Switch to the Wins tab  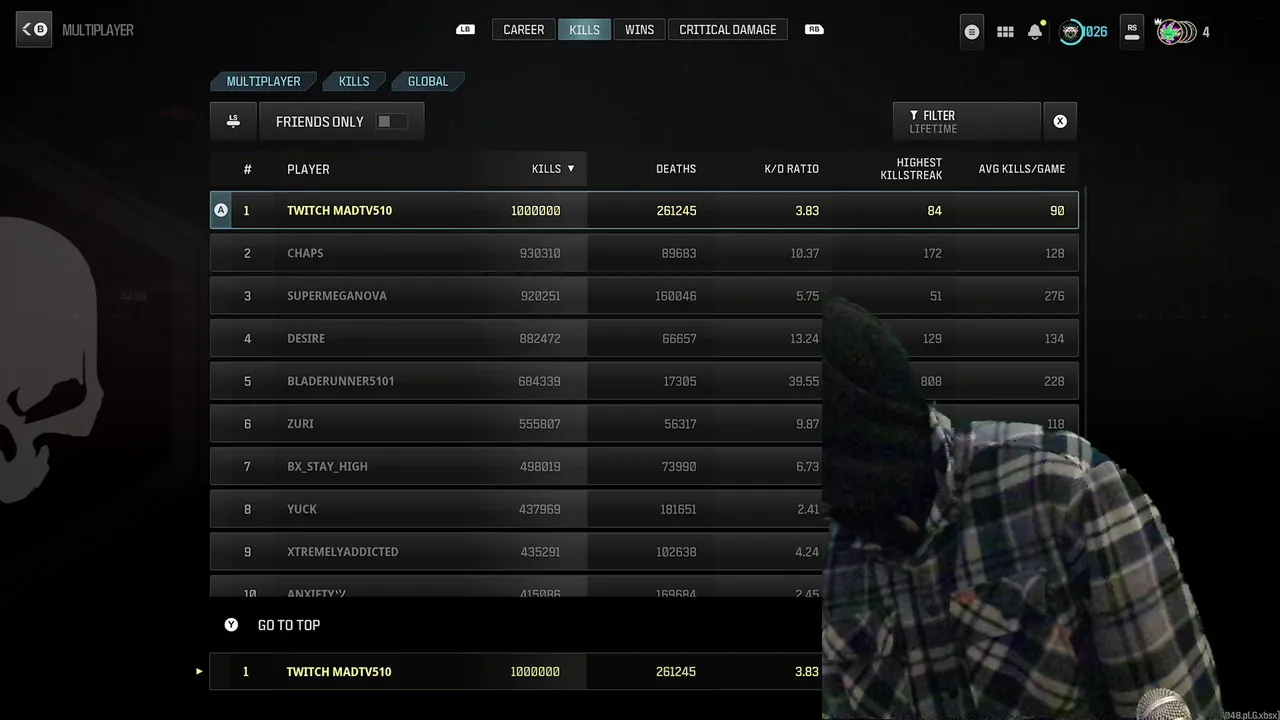pyautogui.click(x=639, y=30)
